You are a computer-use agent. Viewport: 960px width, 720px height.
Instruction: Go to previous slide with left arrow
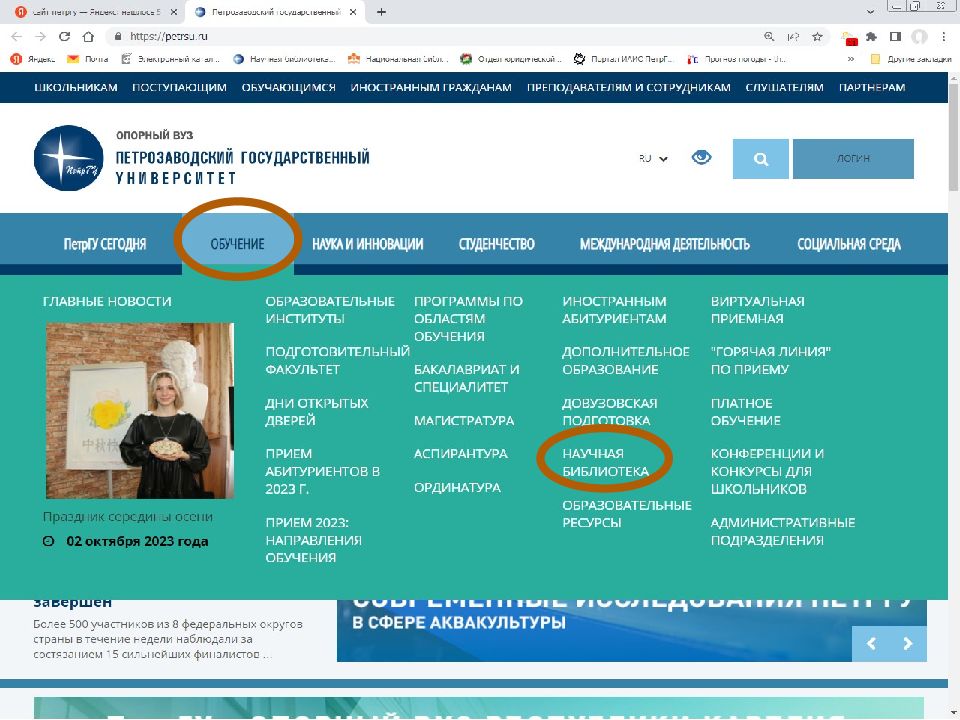[x=871, y=643]
